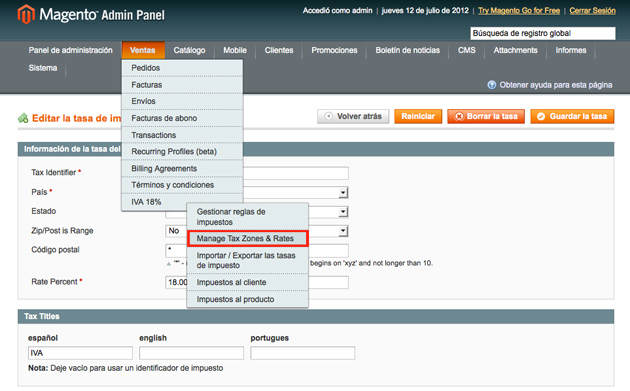Viewport: 630px width, 391px height.
Task: Open the CMS menu
Action: (x=466, y=50)
